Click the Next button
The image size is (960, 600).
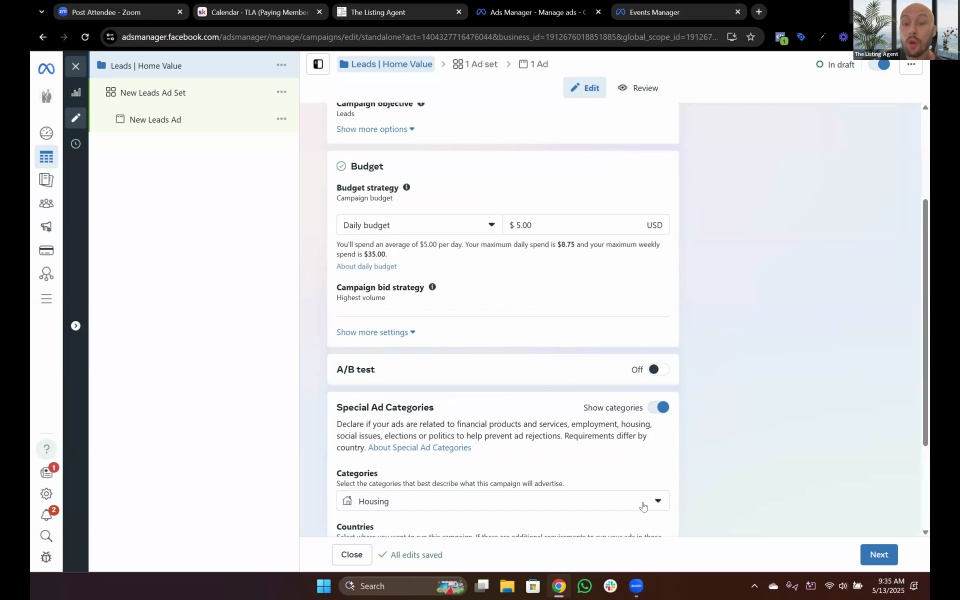click(x=879, y=555)
